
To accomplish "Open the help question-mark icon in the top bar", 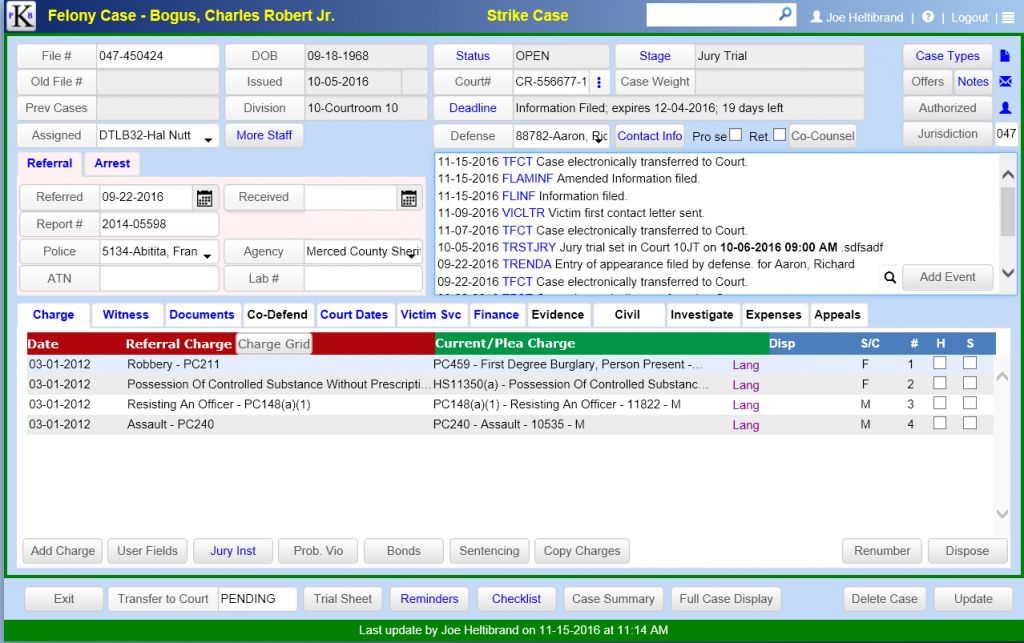I will (928, 16).
